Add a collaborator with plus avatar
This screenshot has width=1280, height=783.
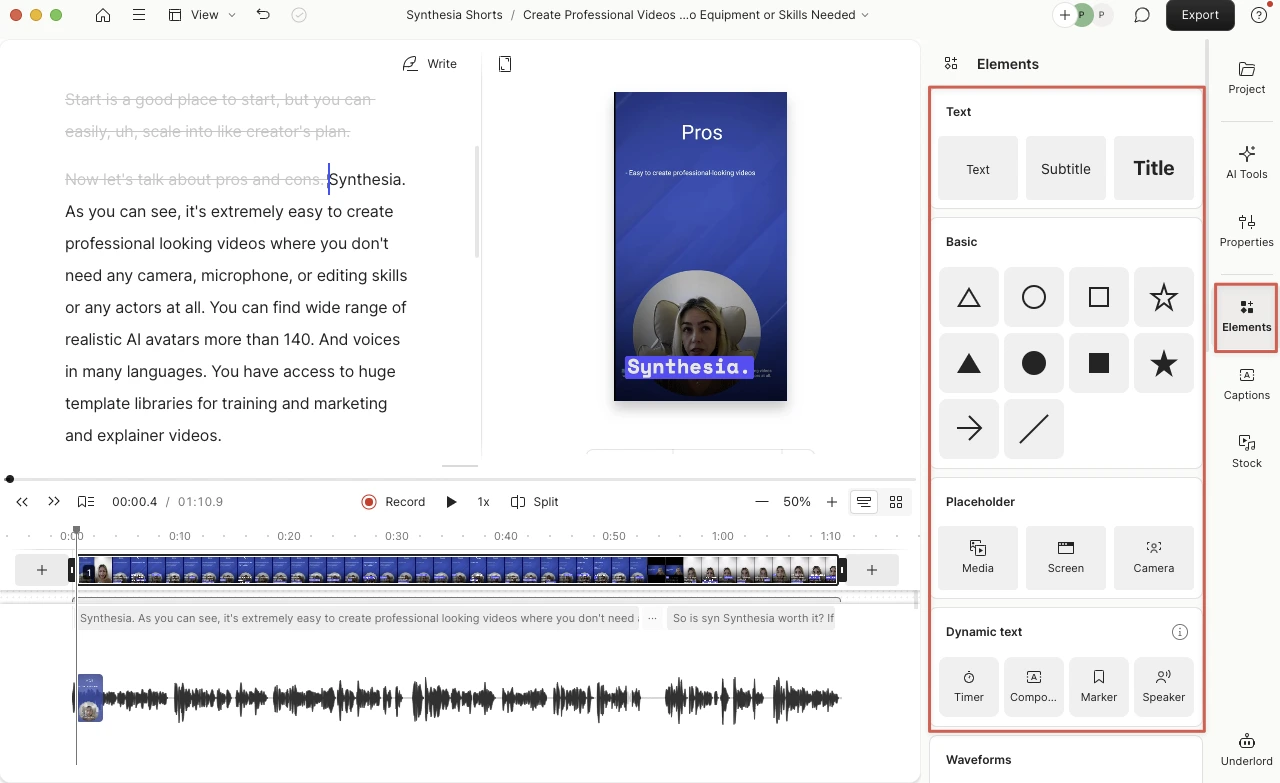[1064, 15]
